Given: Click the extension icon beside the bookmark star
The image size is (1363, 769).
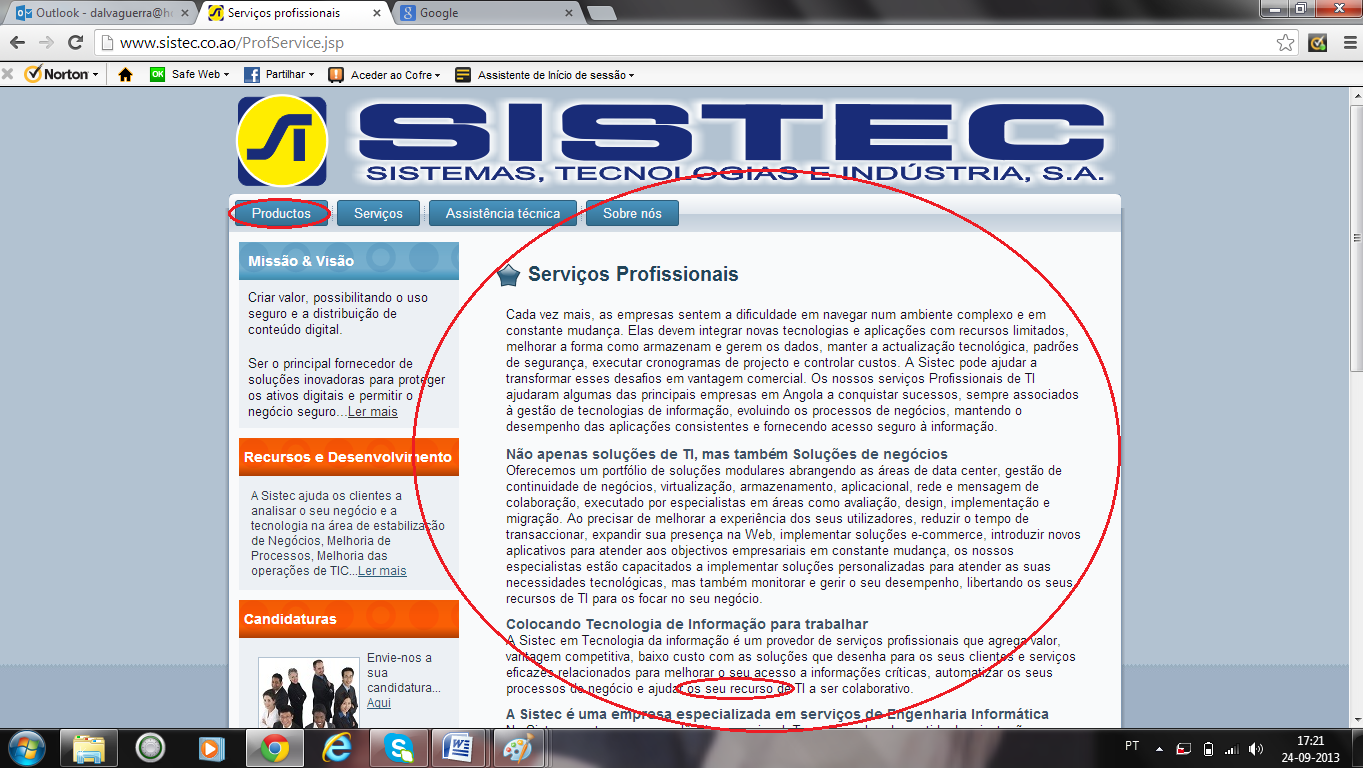Looking at the screenshot, I should pyautogui.click(x=1317, y=43).
